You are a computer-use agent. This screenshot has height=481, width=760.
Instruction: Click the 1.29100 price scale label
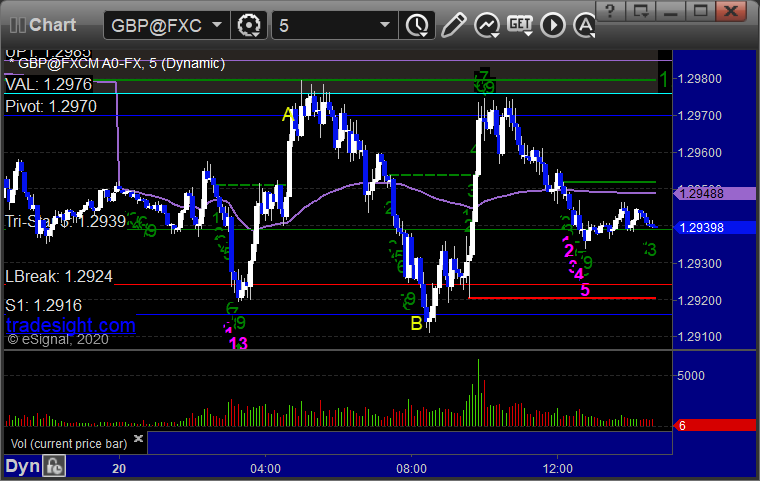(x=700, y=337)
